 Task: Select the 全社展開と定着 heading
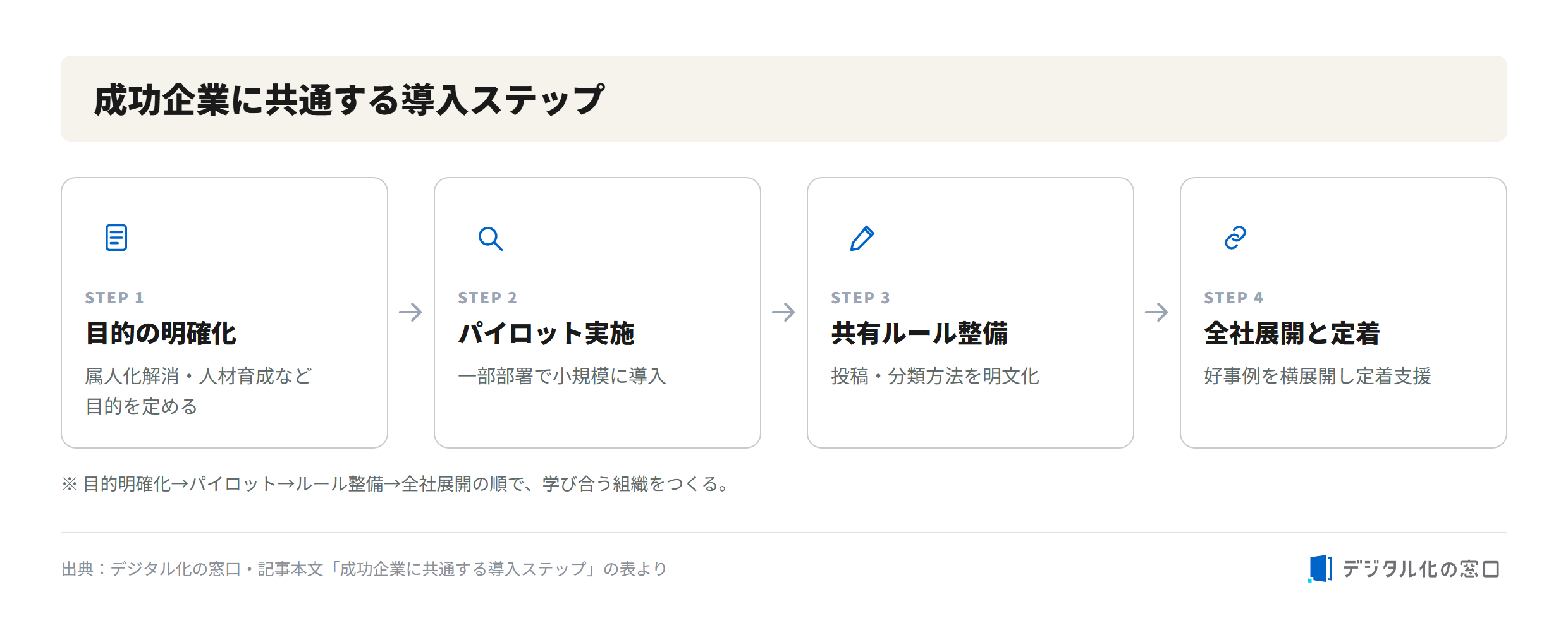(1292, 333)
